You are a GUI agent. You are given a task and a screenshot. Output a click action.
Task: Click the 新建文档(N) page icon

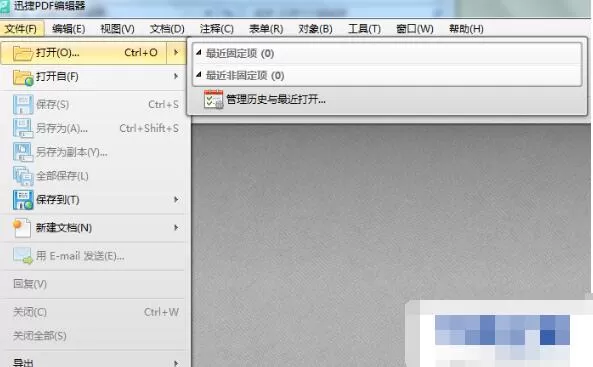22,228
